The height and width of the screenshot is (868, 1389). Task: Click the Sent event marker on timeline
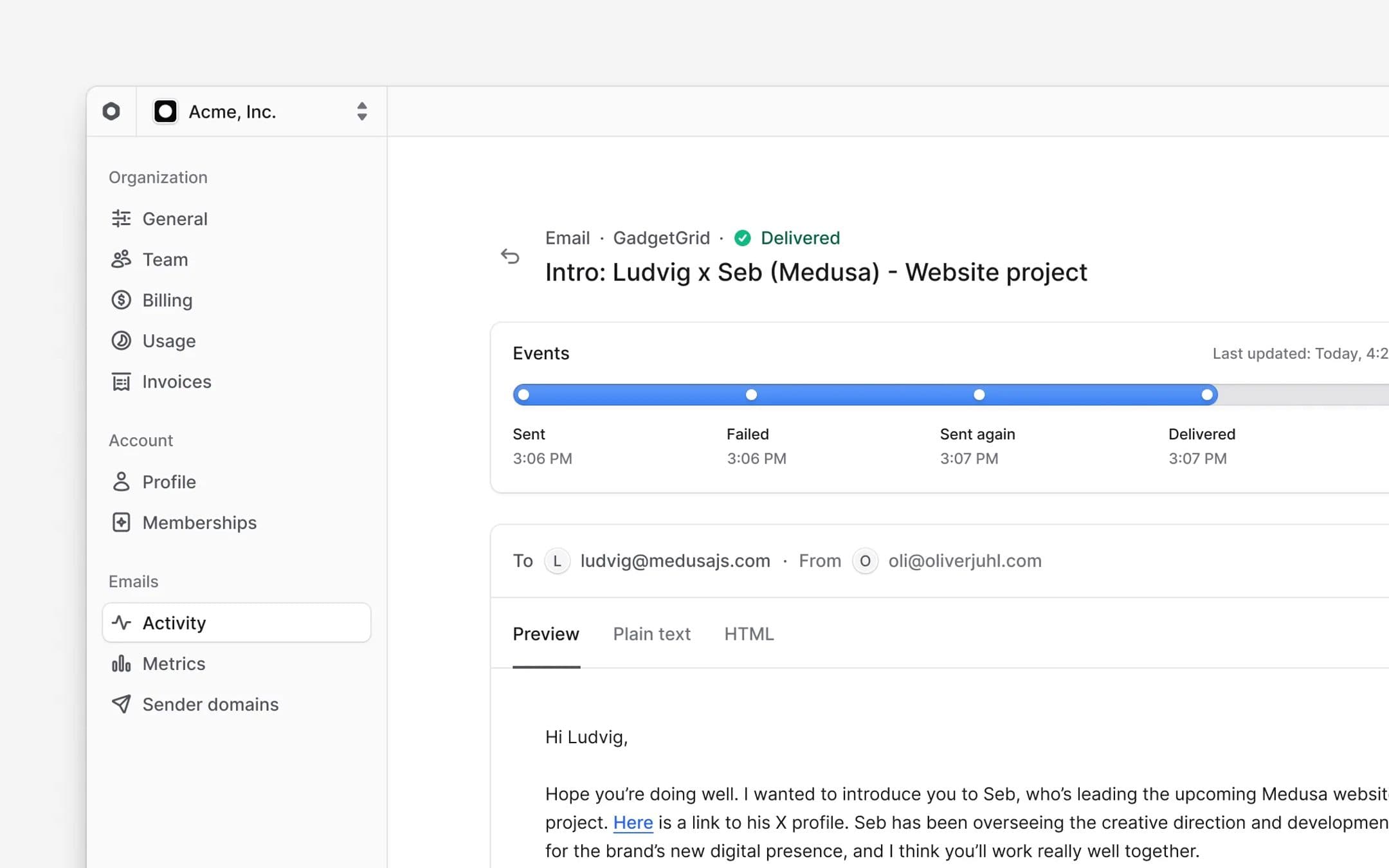pos(523,395)
